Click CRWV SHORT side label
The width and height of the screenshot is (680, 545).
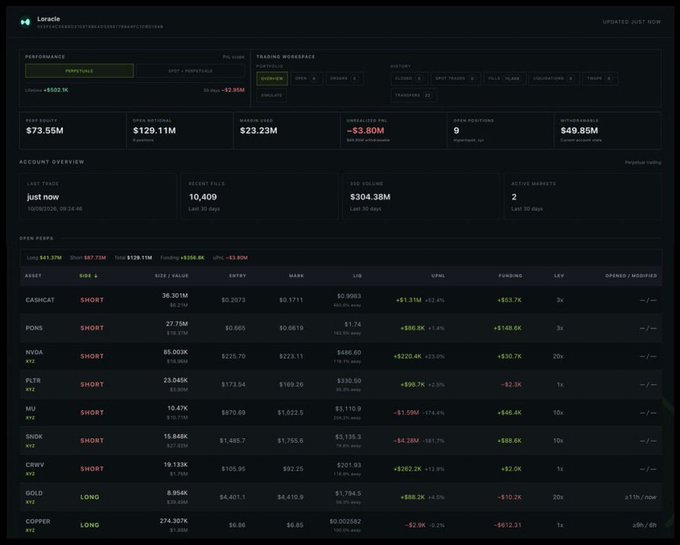(92, 469)
